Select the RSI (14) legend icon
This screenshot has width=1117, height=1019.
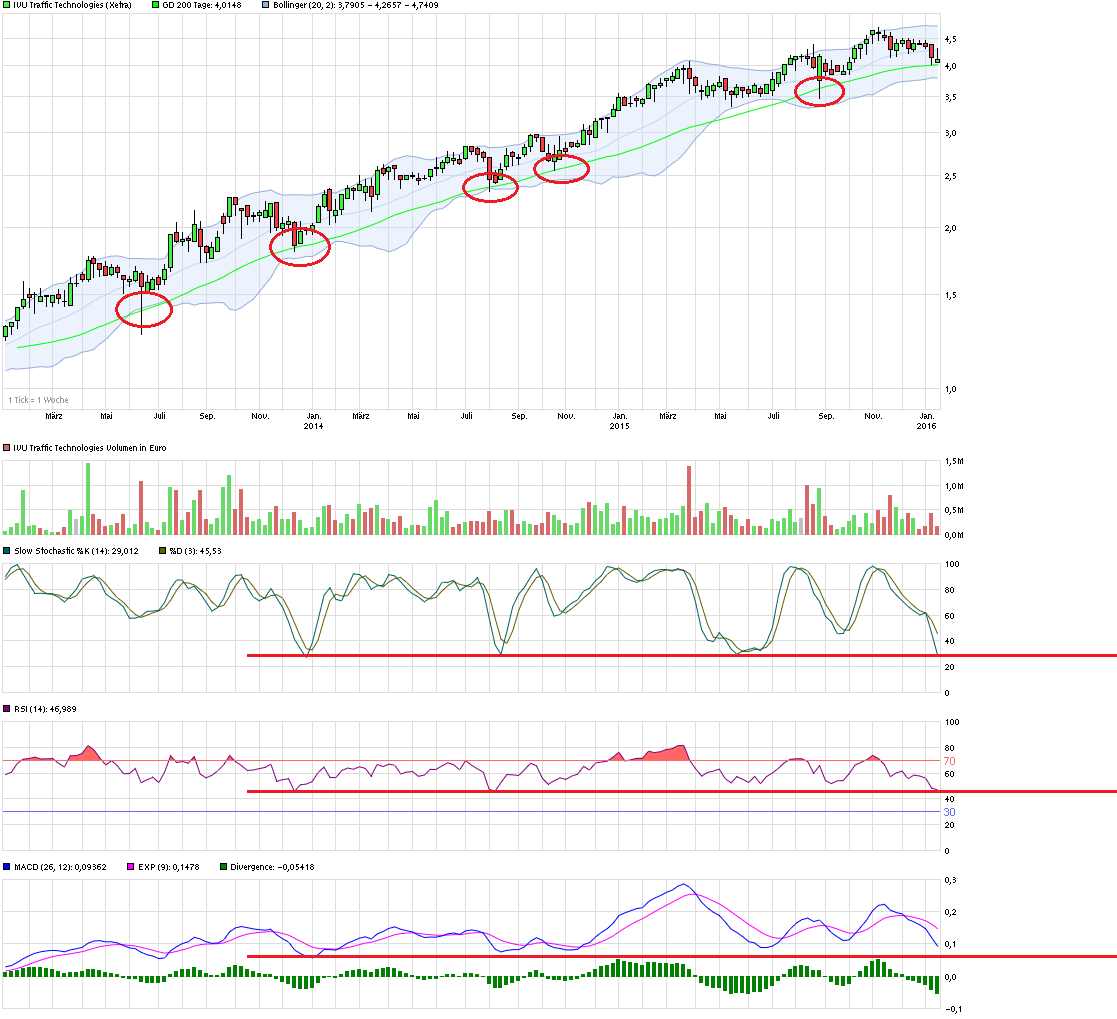click(6, 710)
